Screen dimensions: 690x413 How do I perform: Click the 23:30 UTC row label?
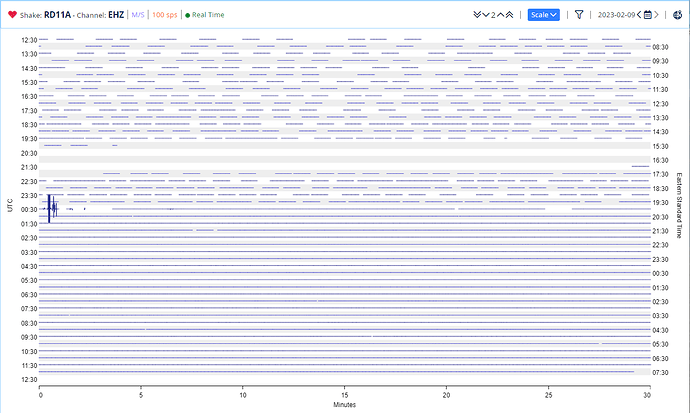click(x=29, y=195)
